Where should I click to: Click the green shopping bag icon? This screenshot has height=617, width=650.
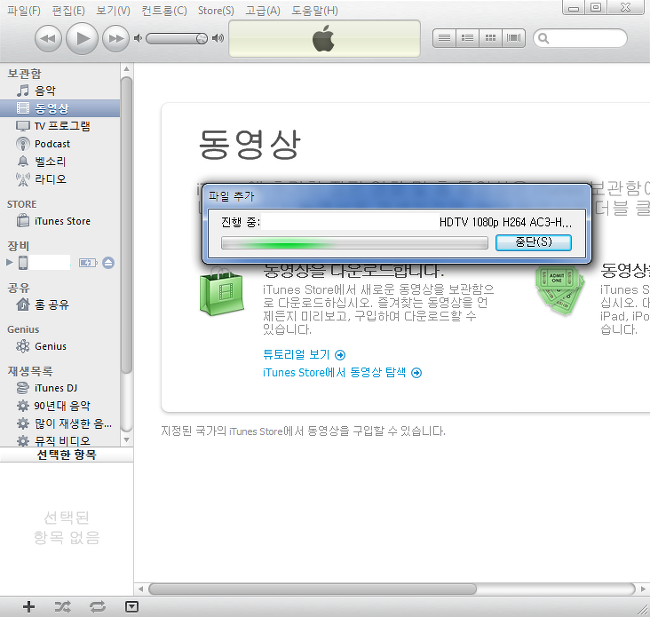(221, 292)
